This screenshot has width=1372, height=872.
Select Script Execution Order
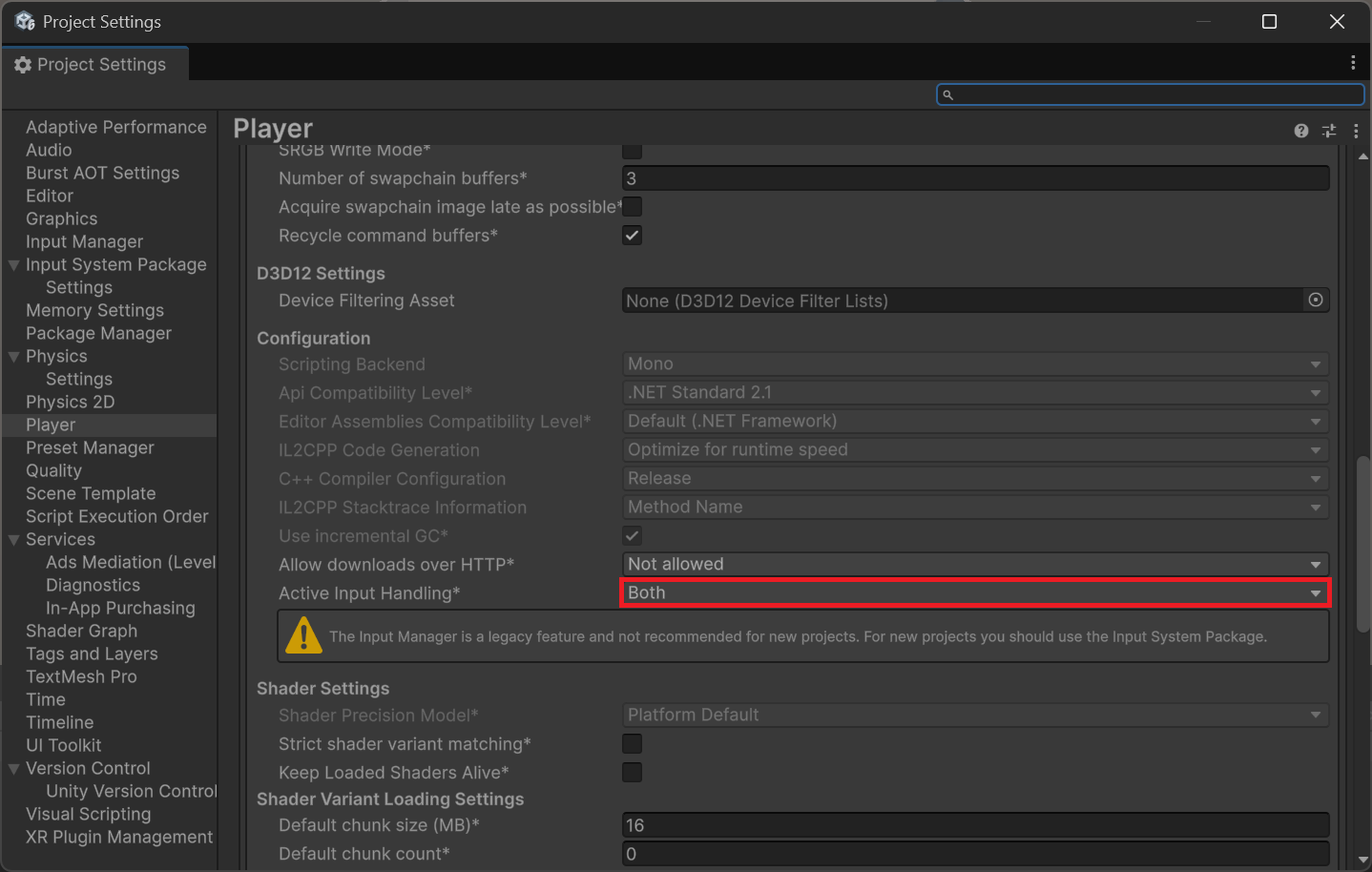click(116, 516)
